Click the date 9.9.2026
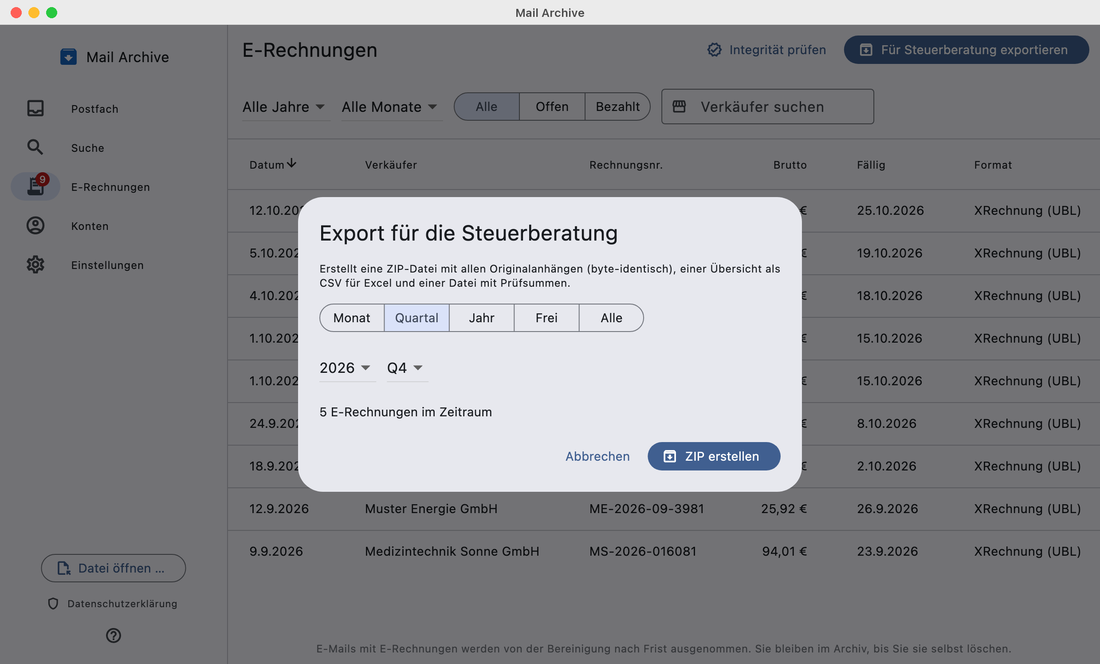The image size is (1100, 664). 276,552
